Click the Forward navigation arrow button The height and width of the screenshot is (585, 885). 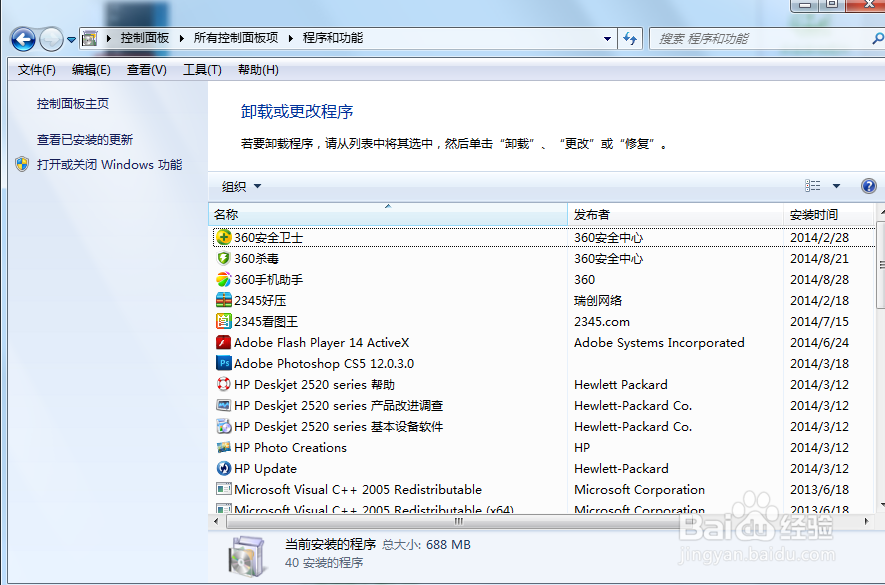pos(51,39)
